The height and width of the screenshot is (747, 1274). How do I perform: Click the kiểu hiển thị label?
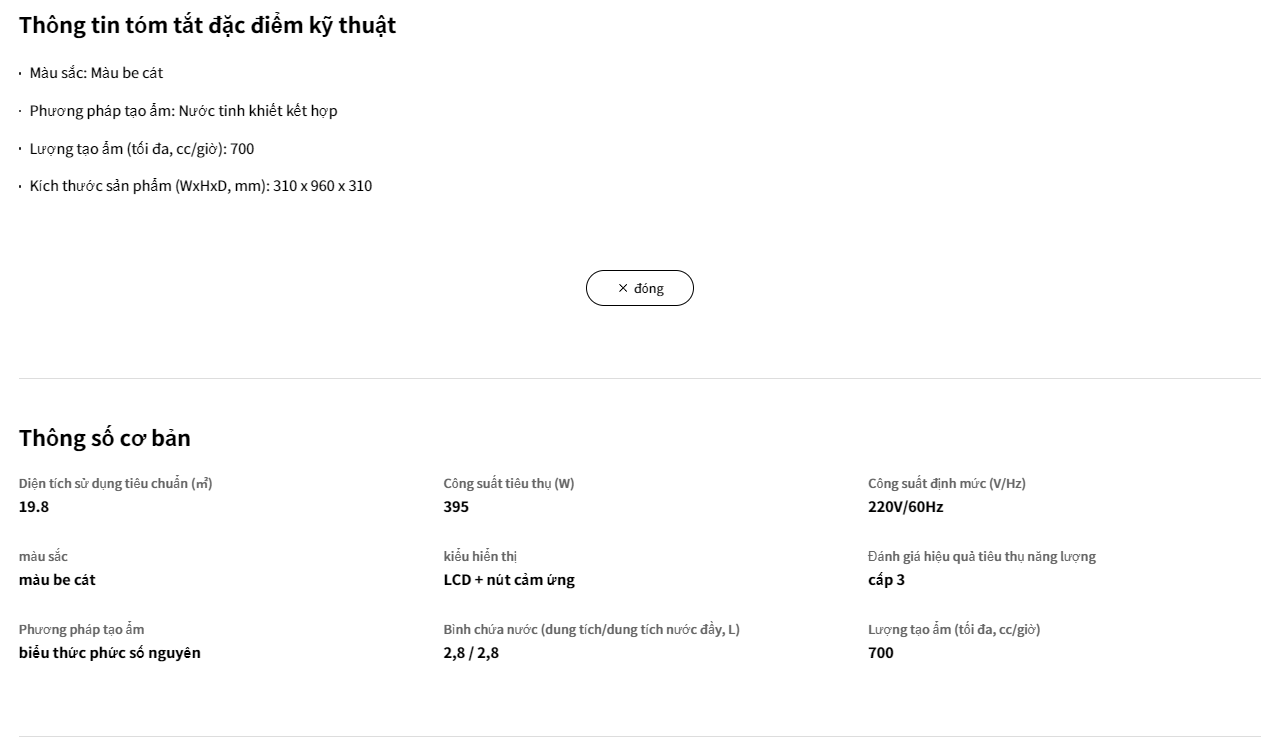(480, 557)
